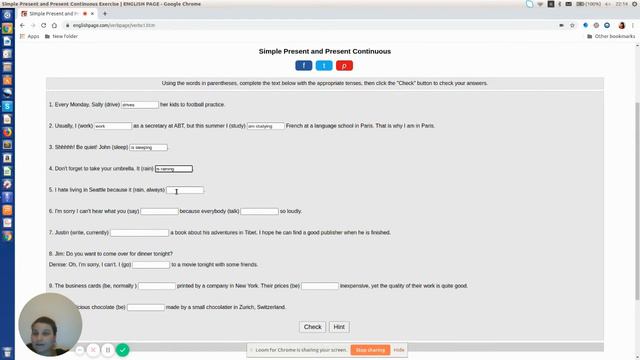Focus the address bar URL
Image resolution: width=640 pixels, height=360 pixels.
tap(114, 25)
